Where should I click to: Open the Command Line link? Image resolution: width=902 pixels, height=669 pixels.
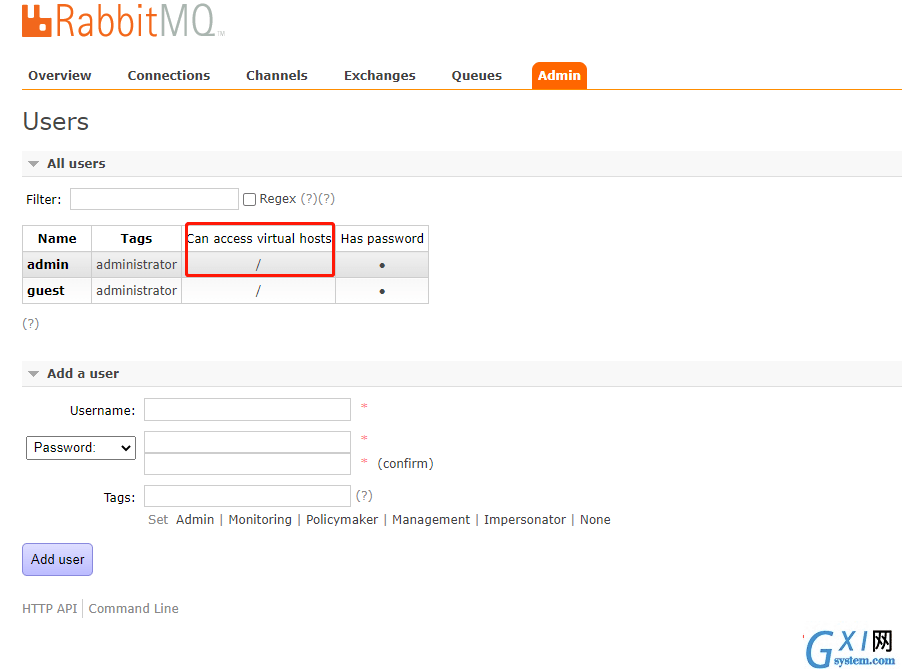133,609
